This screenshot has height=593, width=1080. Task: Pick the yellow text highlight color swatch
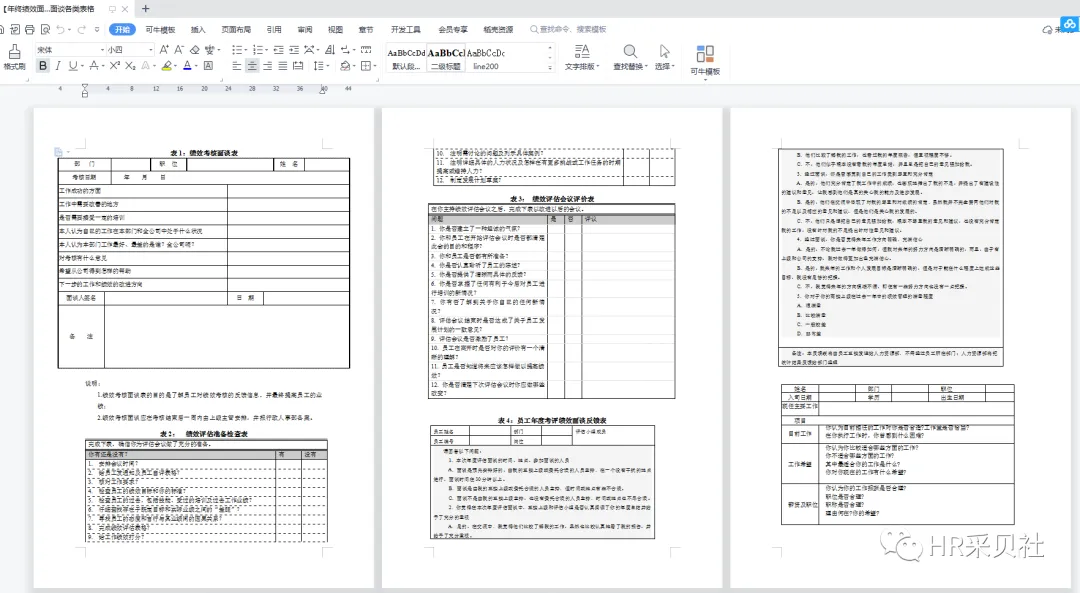click(167, 65)
